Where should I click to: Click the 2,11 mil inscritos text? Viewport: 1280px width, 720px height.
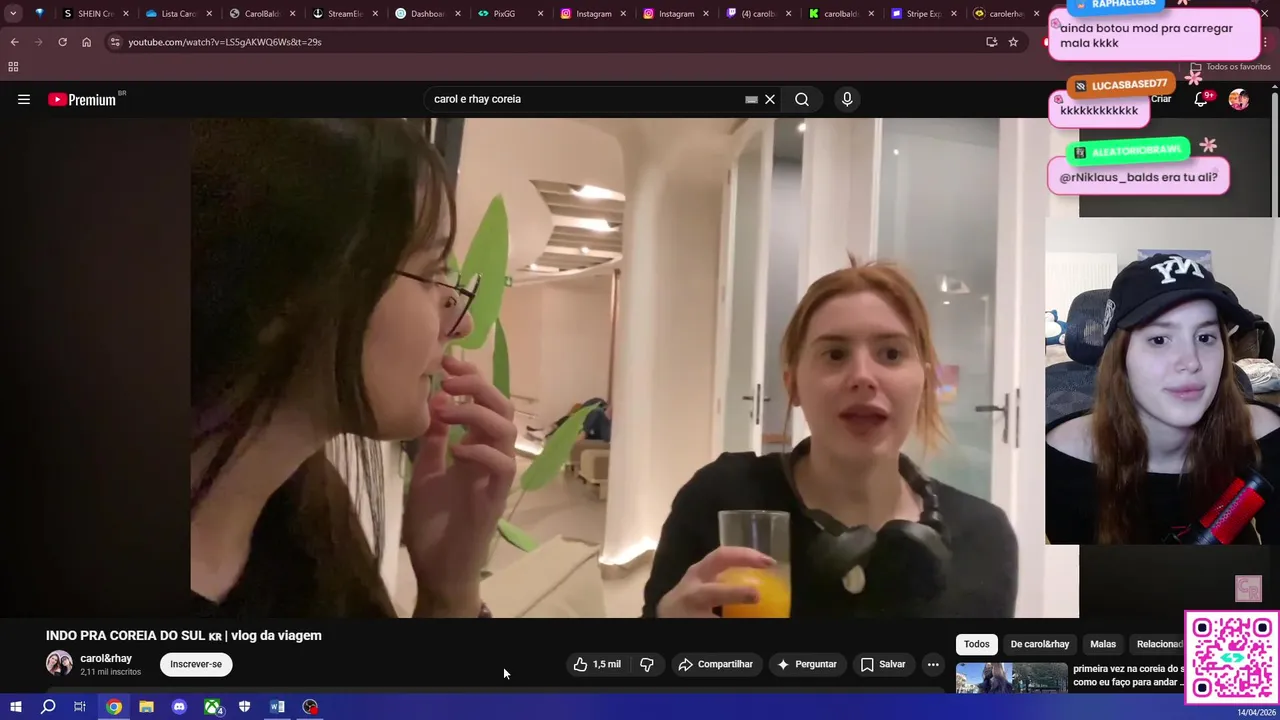point(111,672)
